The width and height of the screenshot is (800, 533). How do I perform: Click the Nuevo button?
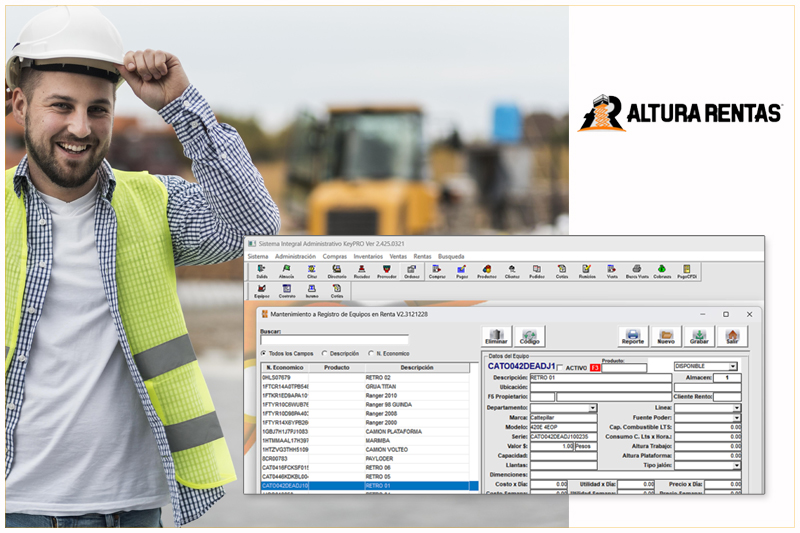pyautogui.click(x=666, y=336)
